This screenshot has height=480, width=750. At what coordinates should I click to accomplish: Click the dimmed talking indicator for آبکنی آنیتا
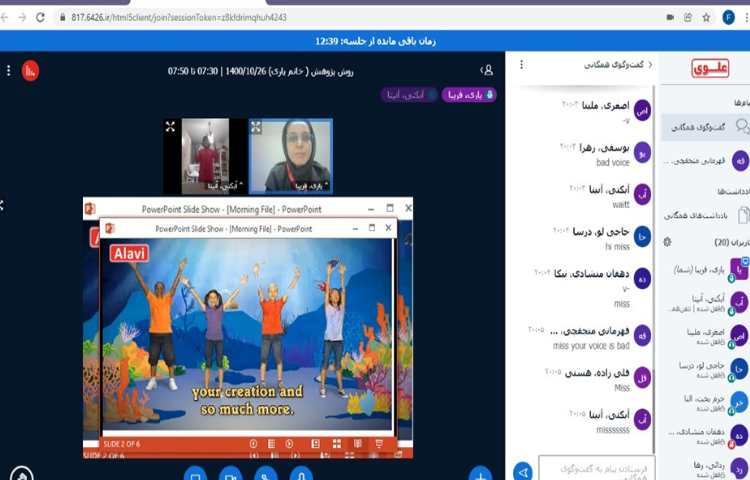point(409,95)
